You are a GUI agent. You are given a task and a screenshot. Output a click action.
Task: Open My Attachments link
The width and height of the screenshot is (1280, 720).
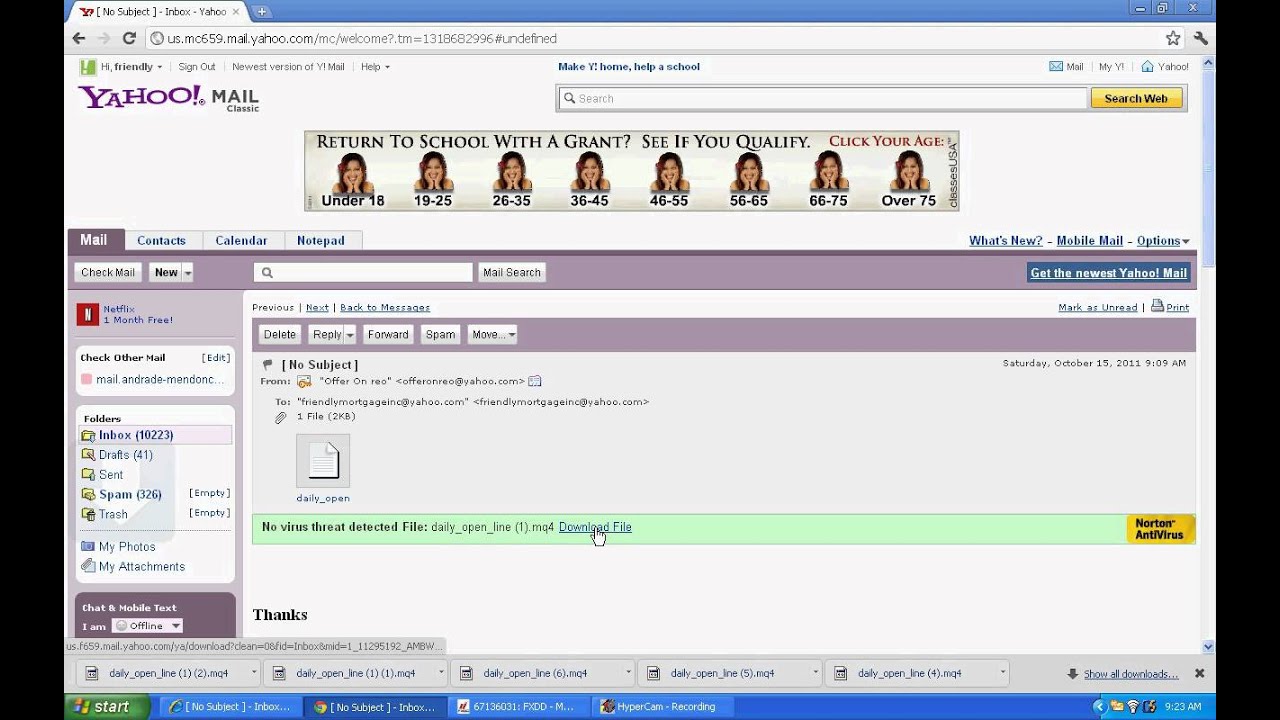pos(141,567)
